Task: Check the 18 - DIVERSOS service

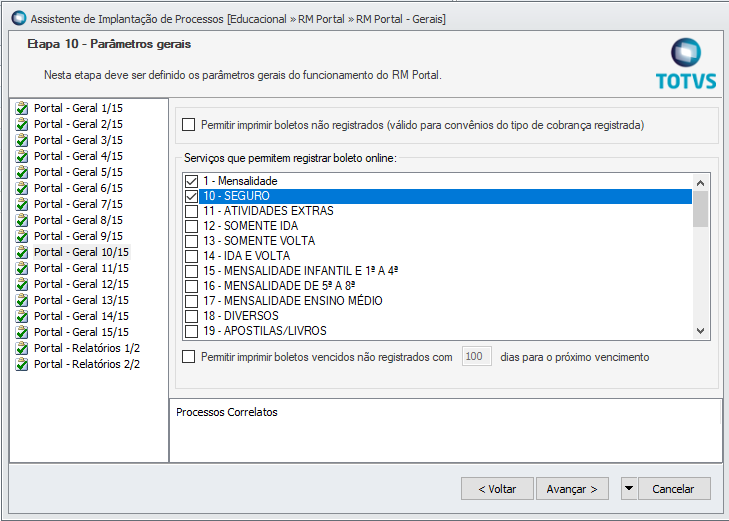Action: pos(191,316)
